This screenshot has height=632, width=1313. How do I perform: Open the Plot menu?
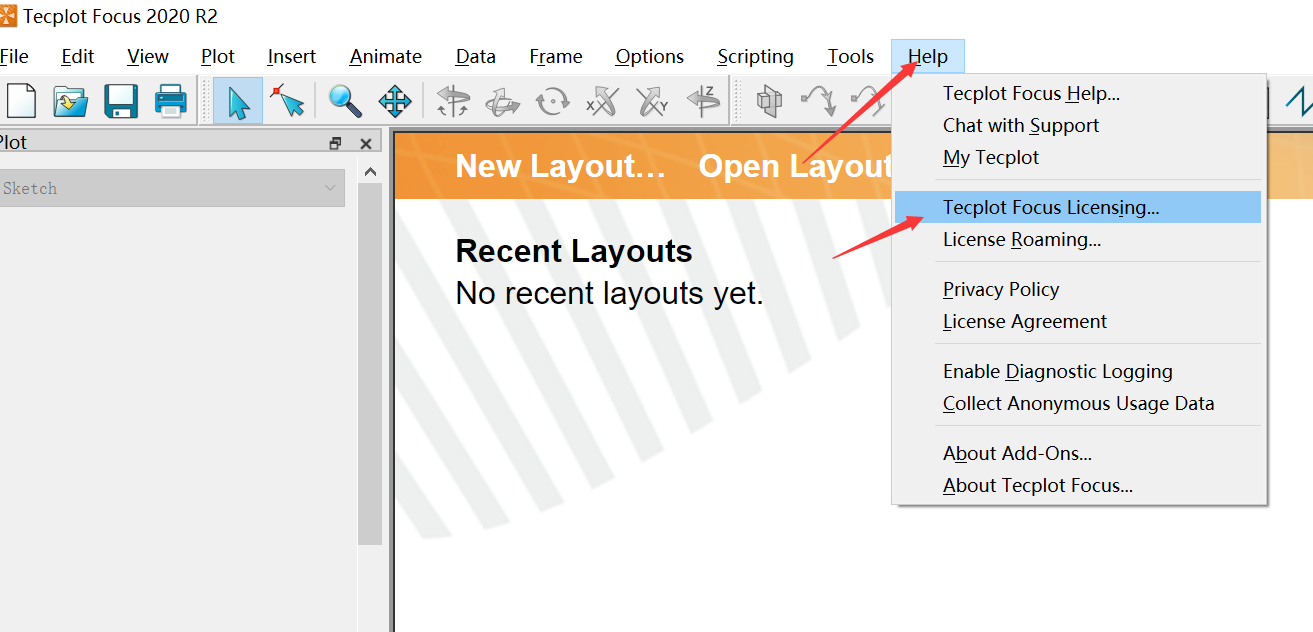[x=218, y=57]
